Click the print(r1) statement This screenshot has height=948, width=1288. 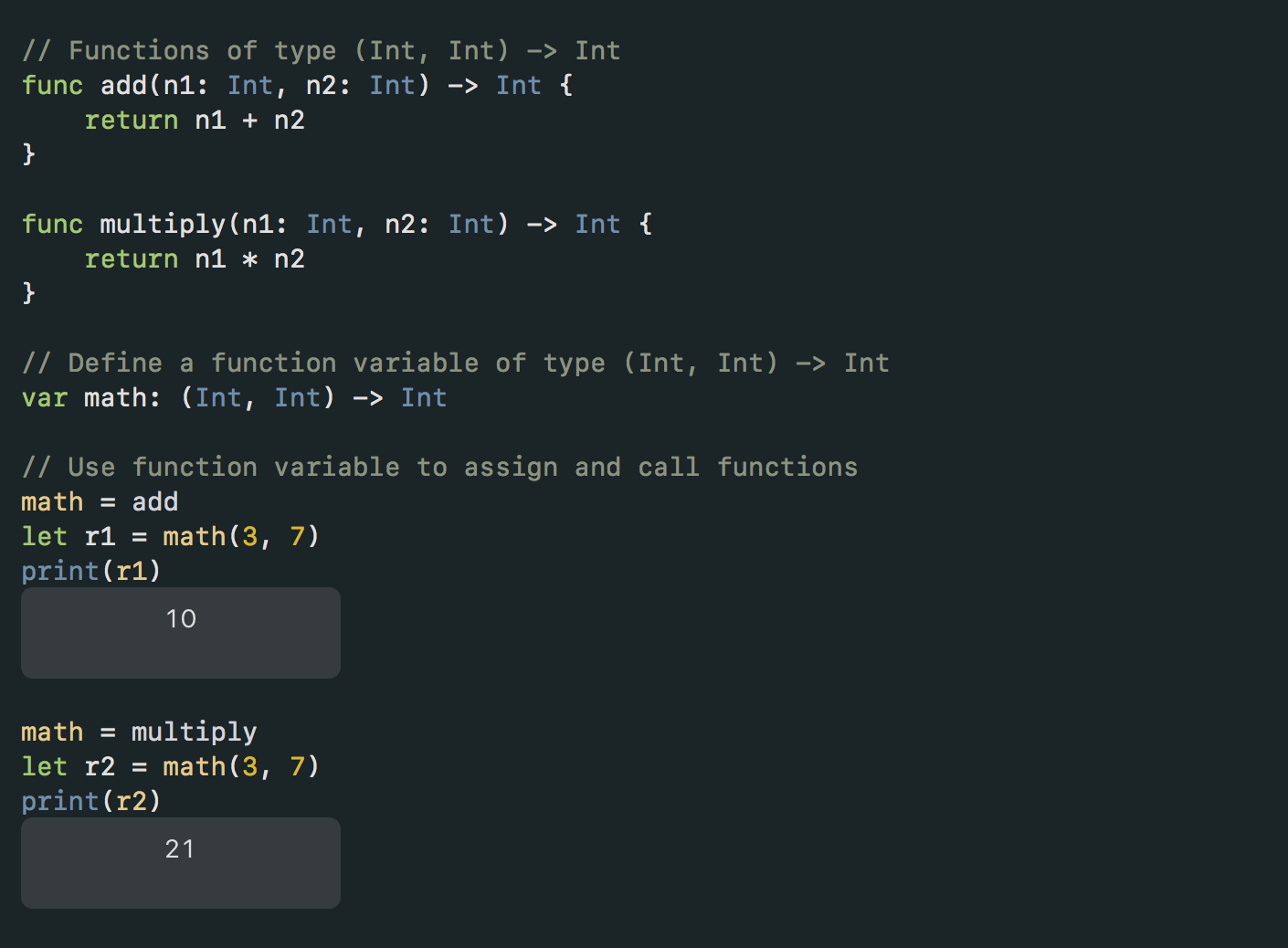click(91, 572)
